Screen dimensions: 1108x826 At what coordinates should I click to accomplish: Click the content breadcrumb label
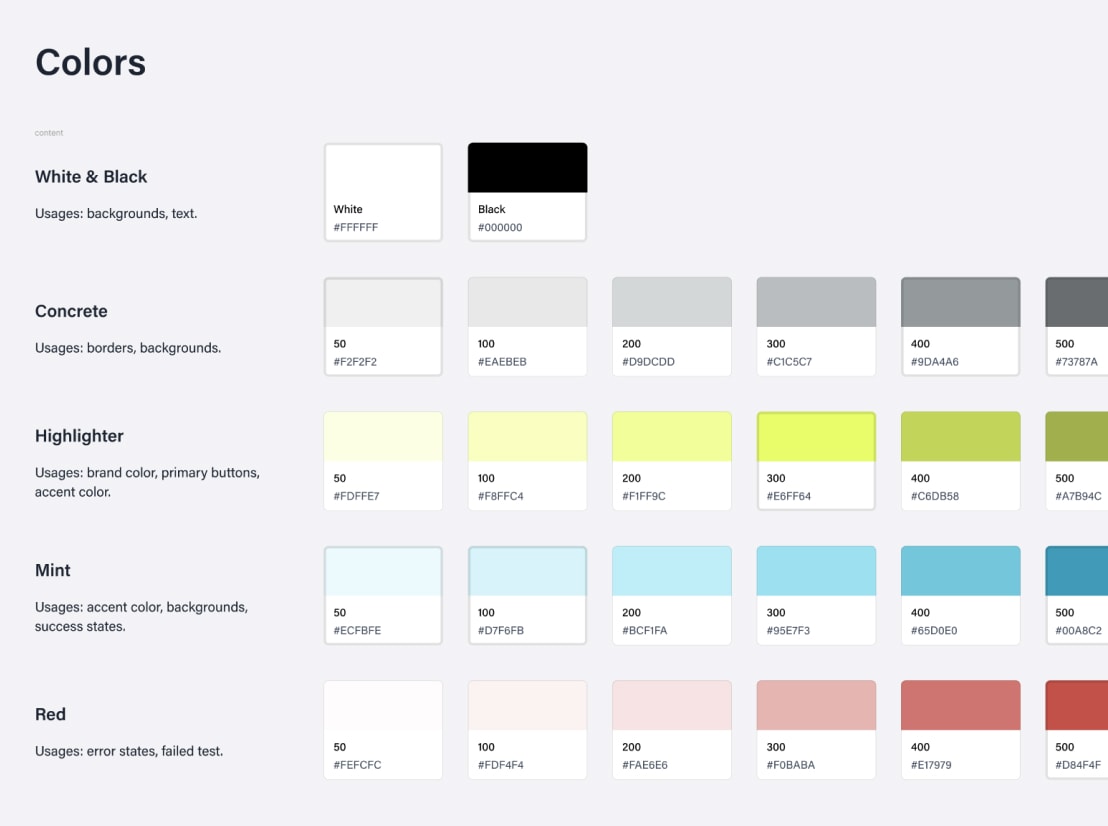tap(49, 132)
